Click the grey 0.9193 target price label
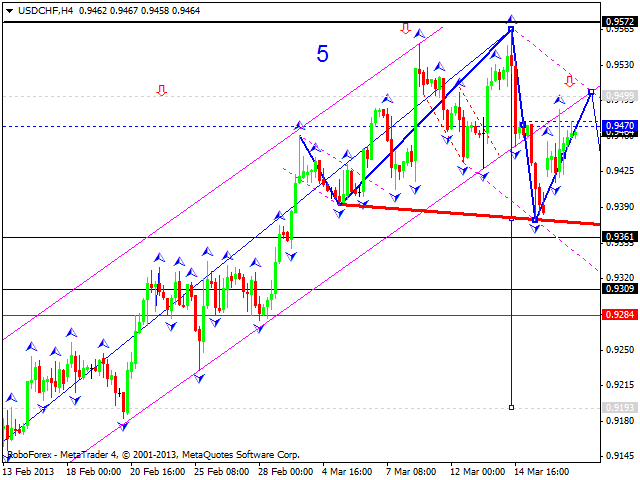640x480 pixels. 618,407
